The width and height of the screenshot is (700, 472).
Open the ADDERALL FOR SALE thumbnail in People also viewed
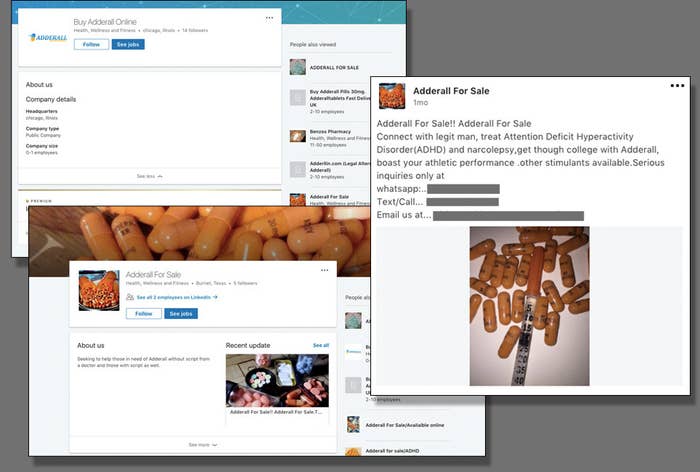click(298, 67)
